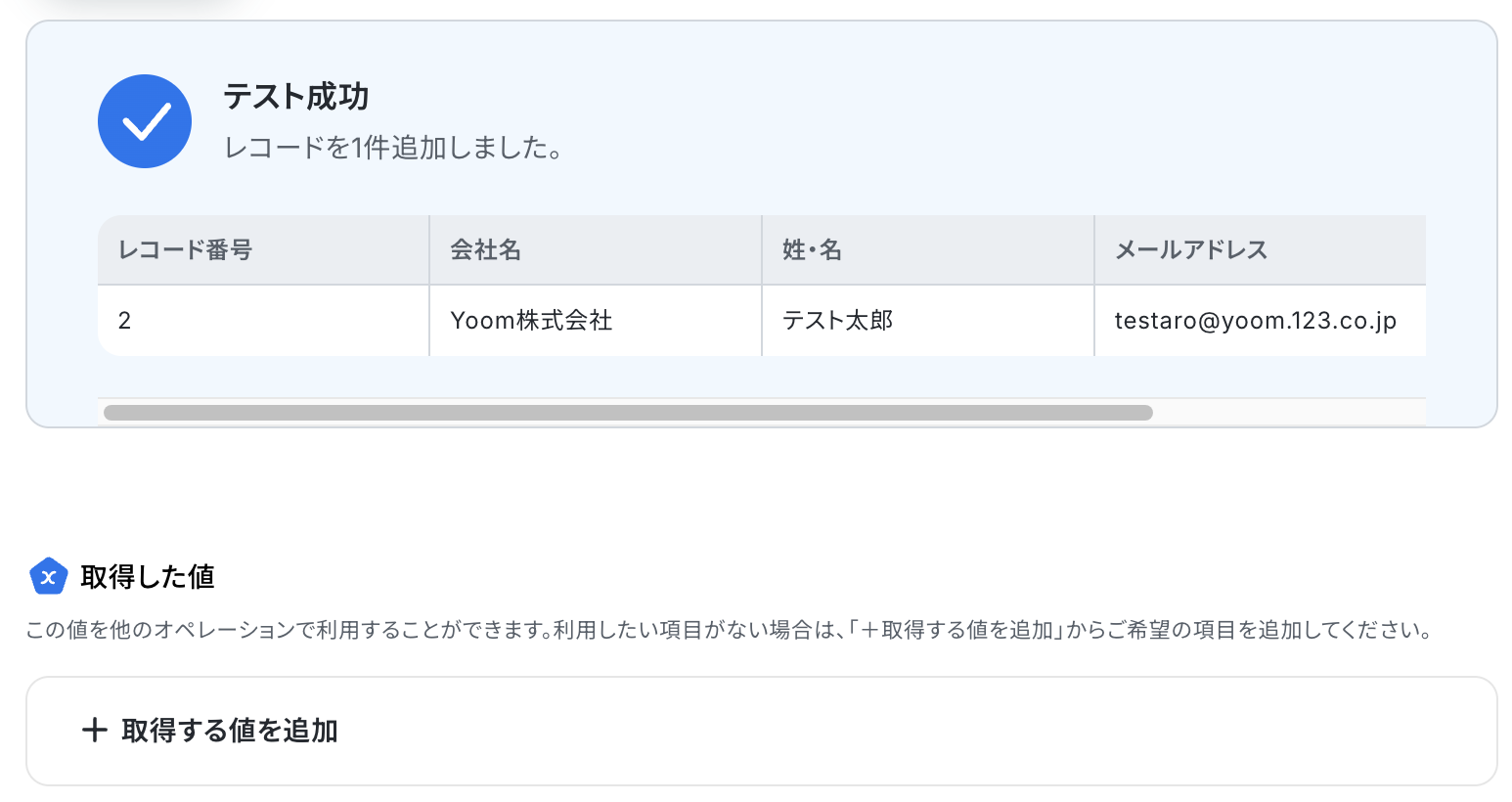This screenshot has width=1512, height=802.
Task: Click the レコード番号 column header
Action: [263, 250]
